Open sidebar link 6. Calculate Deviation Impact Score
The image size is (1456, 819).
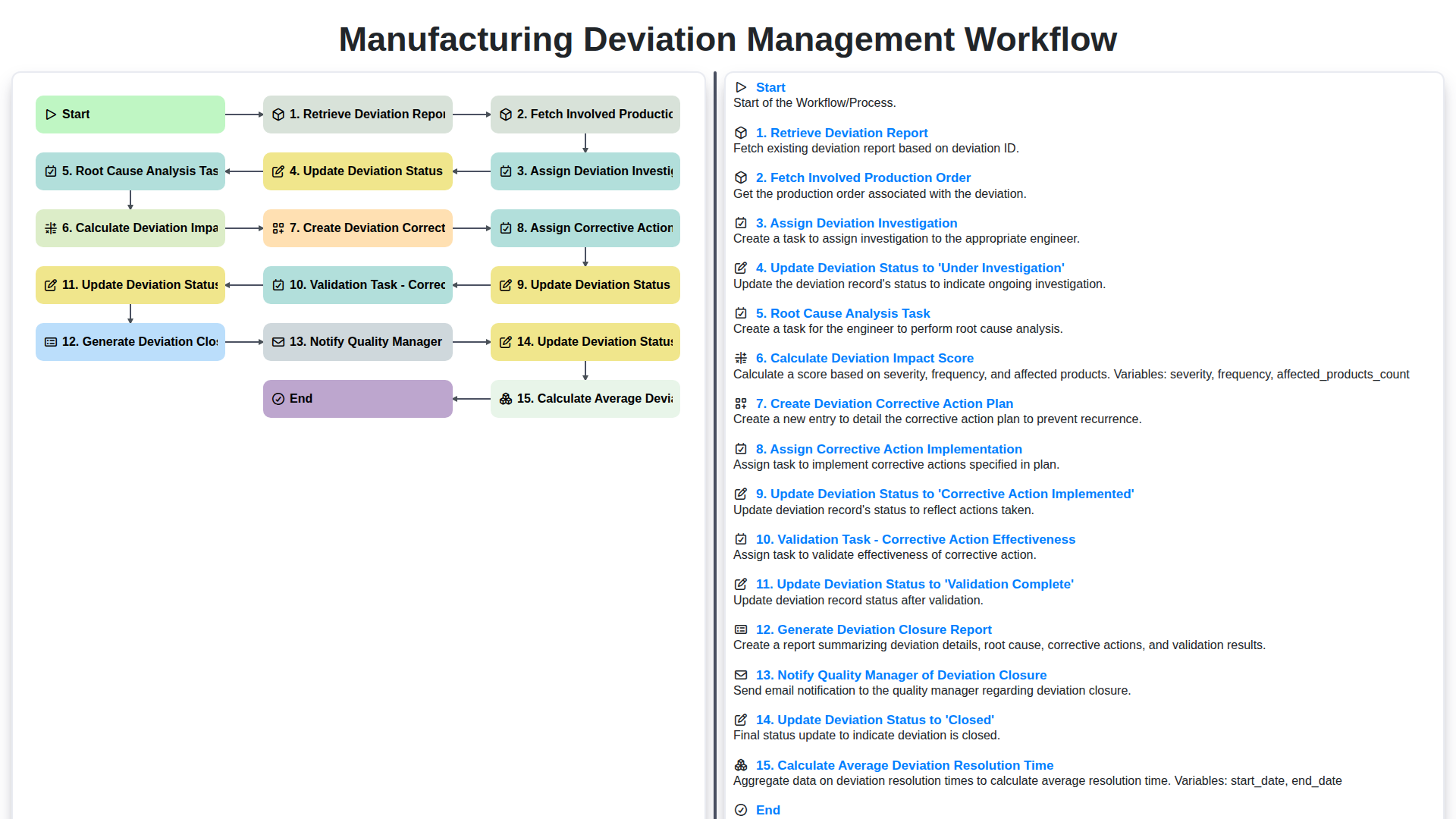point(866,358)
